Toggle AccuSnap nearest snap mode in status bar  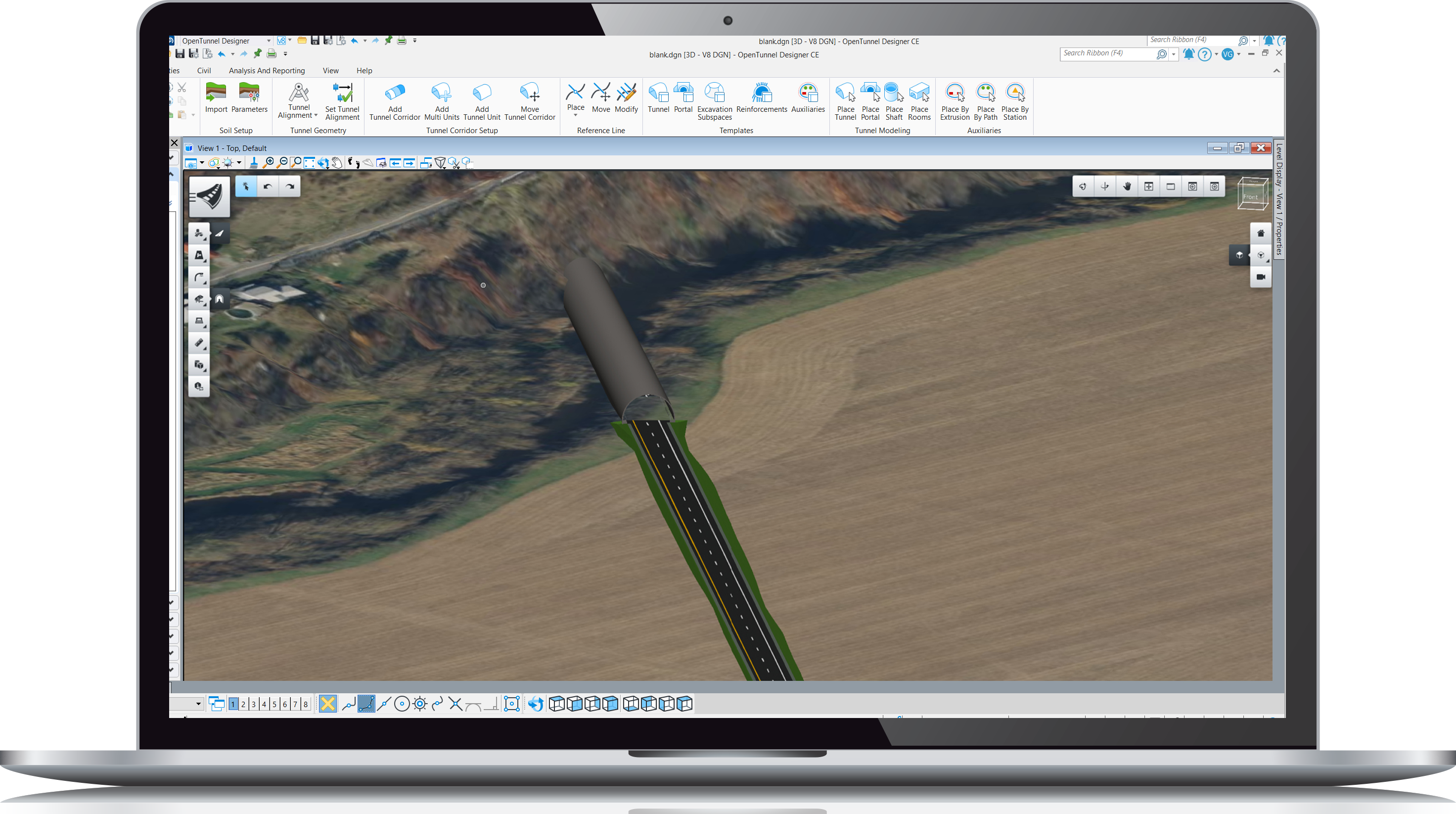348,704
